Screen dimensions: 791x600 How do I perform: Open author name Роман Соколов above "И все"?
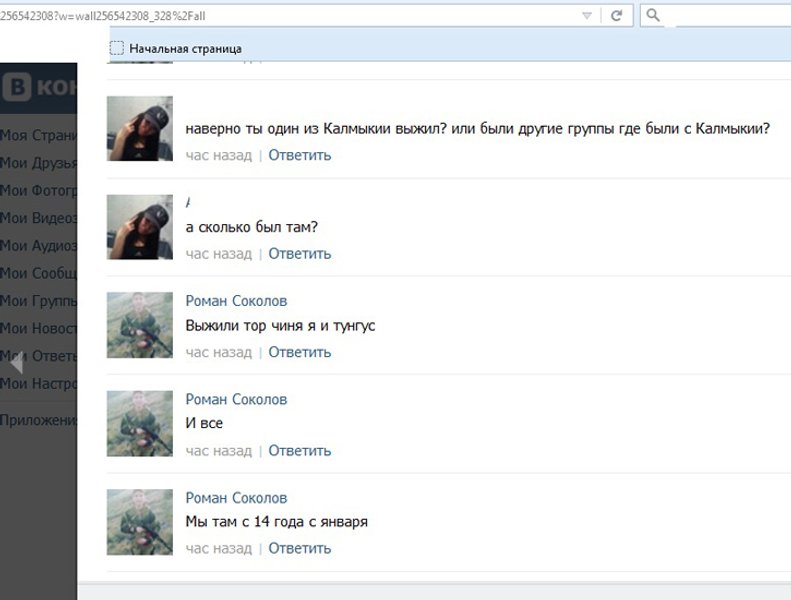tap(236, 399)
